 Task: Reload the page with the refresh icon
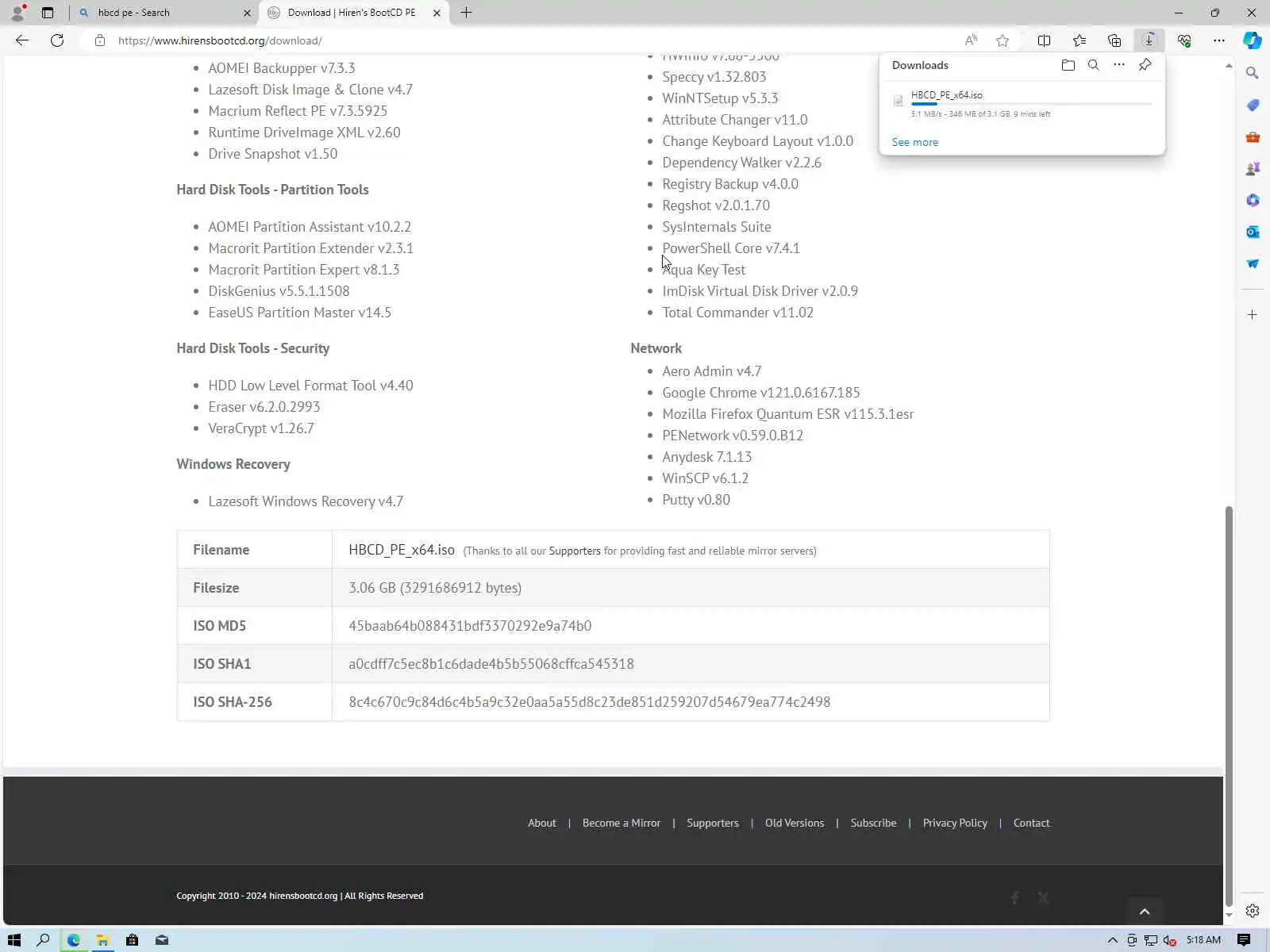pyautogui.click(x=57, y=40)
